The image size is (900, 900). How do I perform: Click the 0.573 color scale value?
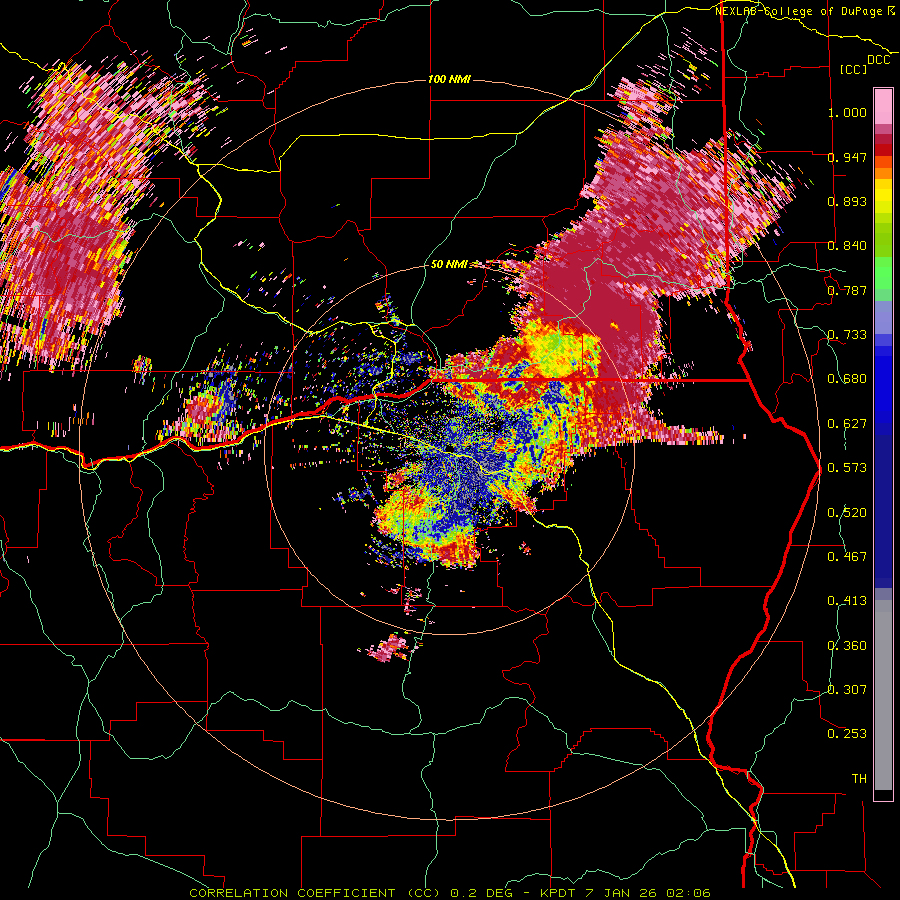[x=847, y=468]
